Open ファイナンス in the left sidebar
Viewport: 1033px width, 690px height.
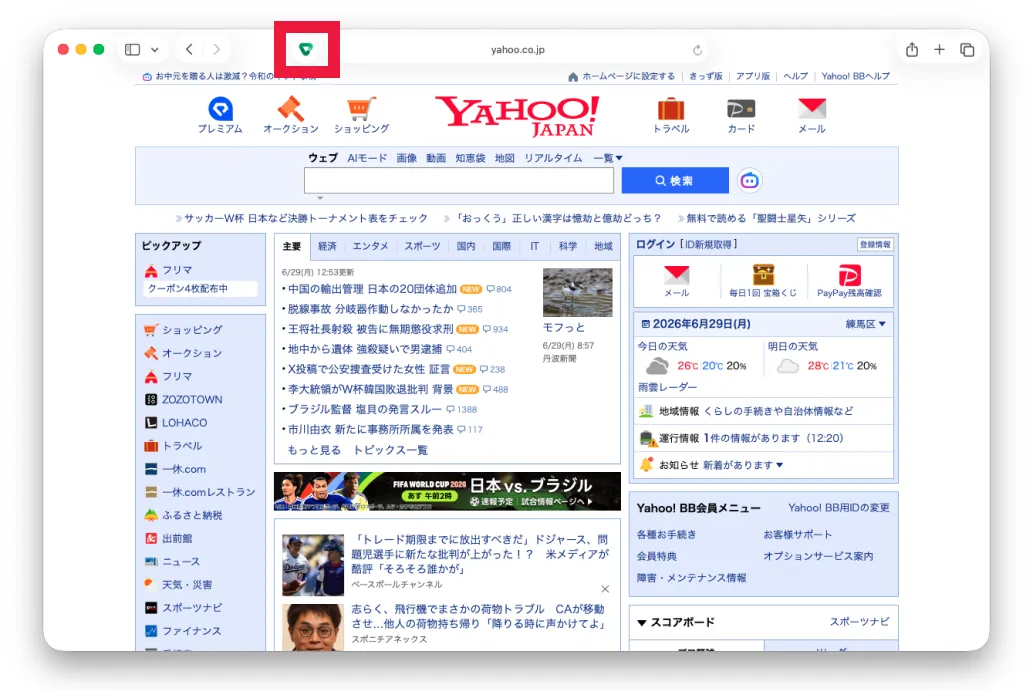191,631
